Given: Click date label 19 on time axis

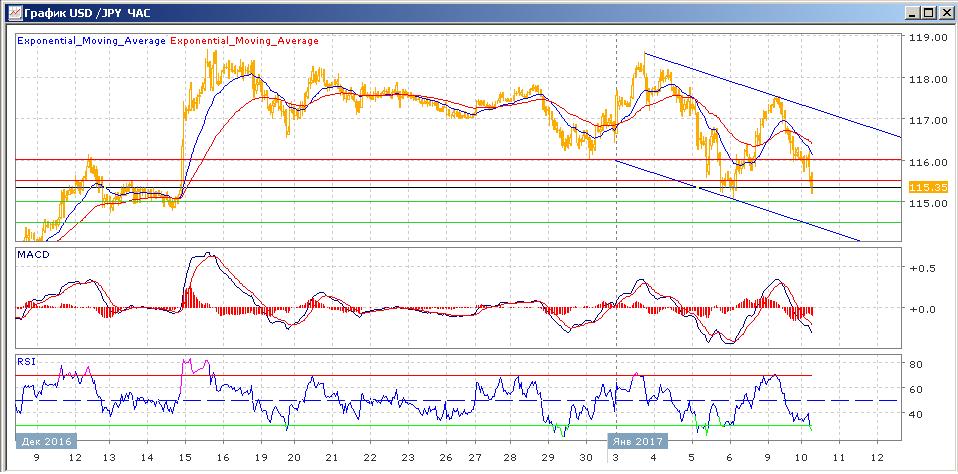Looking at the screenshot, I should pos(261,458).
